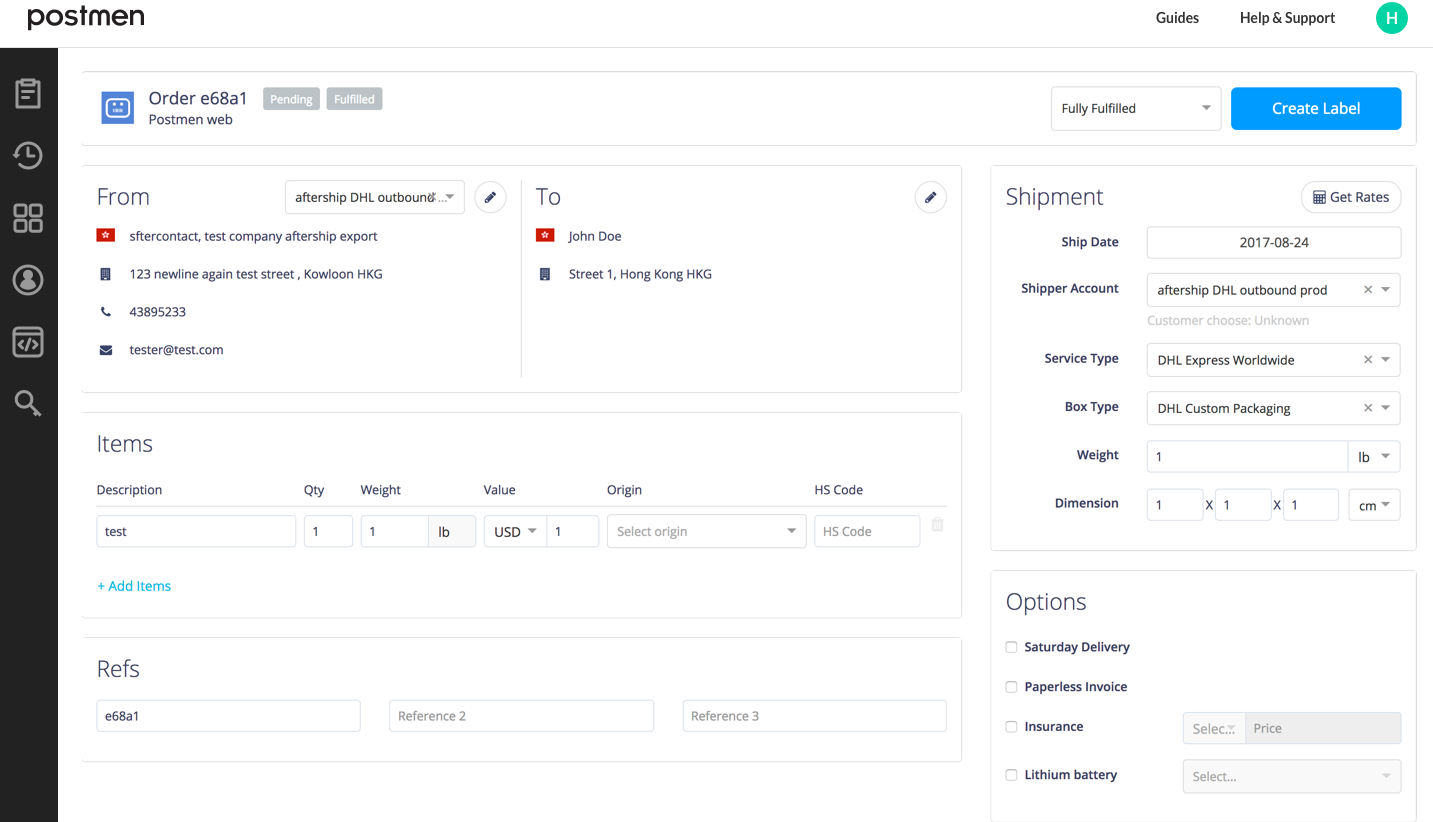Open the Service Type dropdown arrow

(x=1386, y=360)
